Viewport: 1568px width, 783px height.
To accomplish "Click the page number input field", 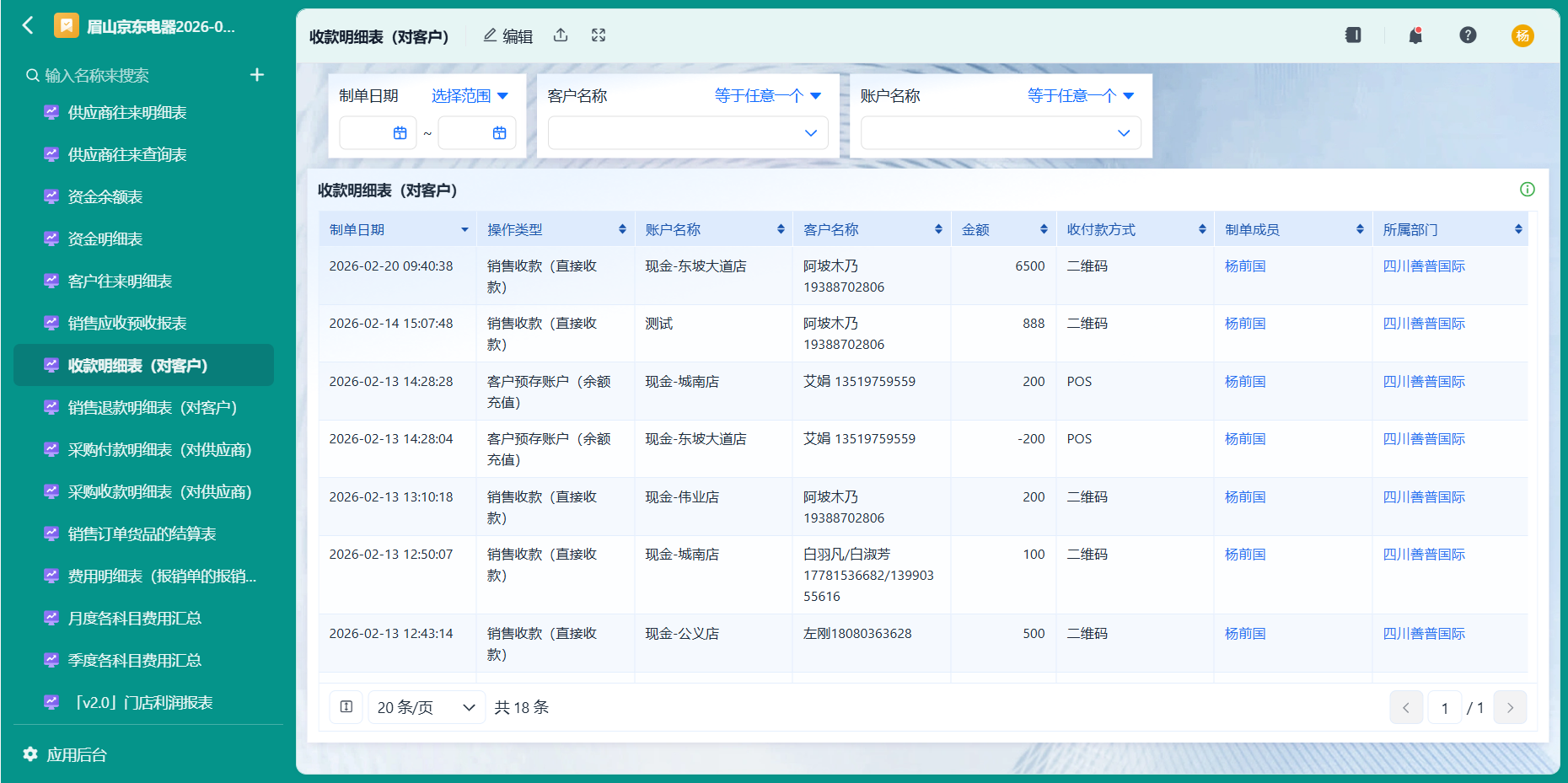I will coord(1445,707).
